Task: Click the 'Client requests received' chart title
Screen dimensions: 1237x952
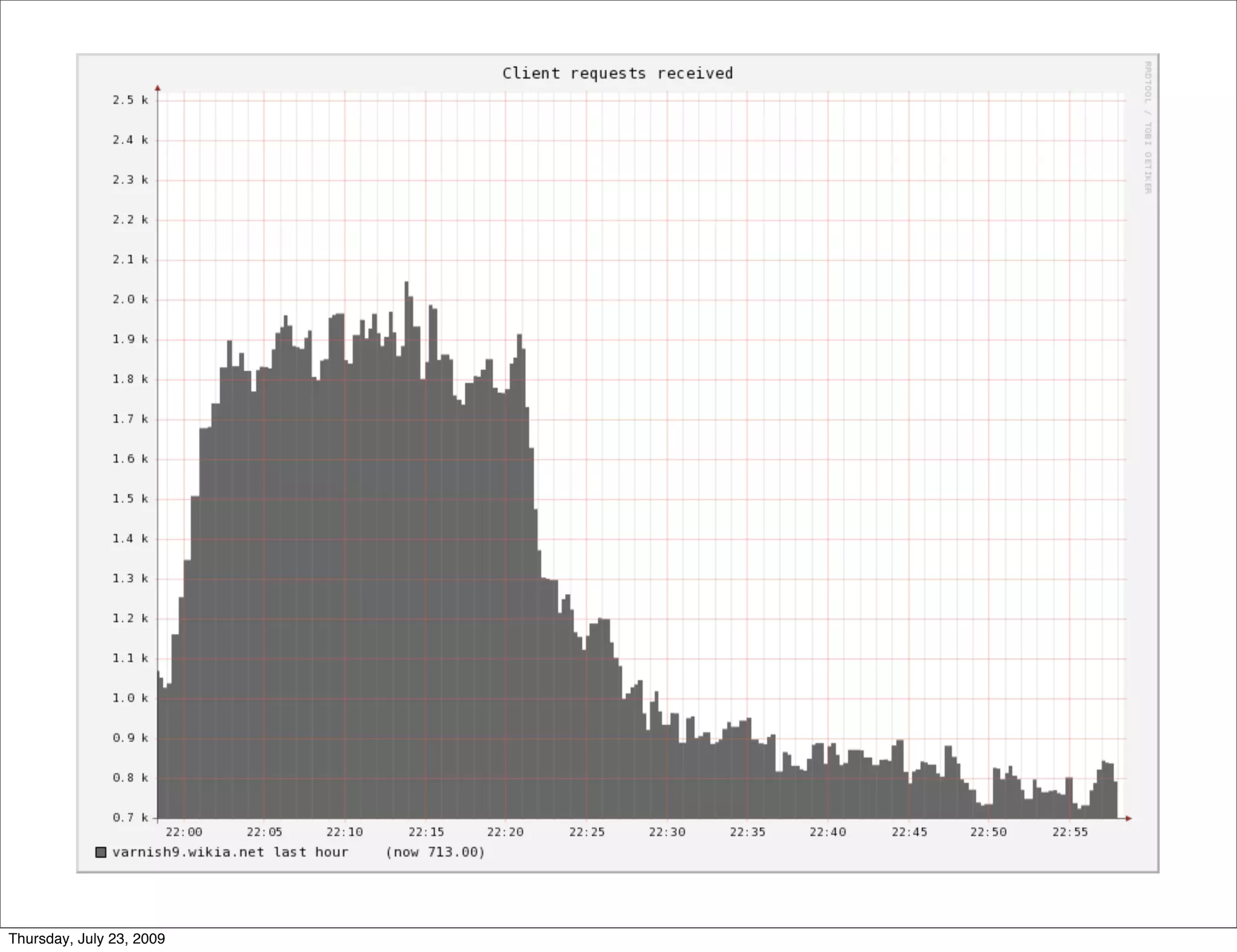Action: point(617,74)
